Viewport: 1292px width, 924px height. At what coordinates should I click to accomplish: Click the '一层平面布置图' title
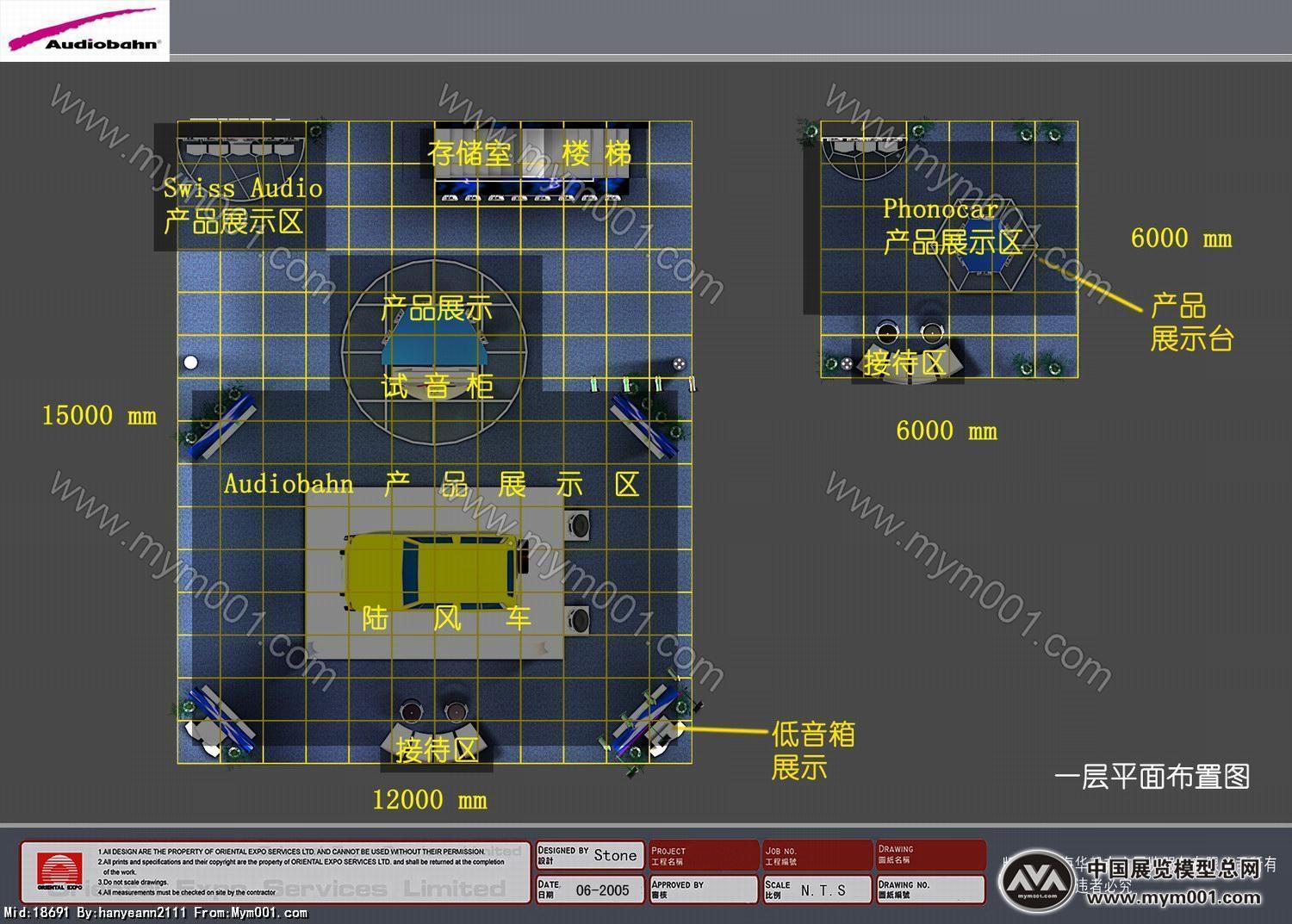coord(1152,777)
